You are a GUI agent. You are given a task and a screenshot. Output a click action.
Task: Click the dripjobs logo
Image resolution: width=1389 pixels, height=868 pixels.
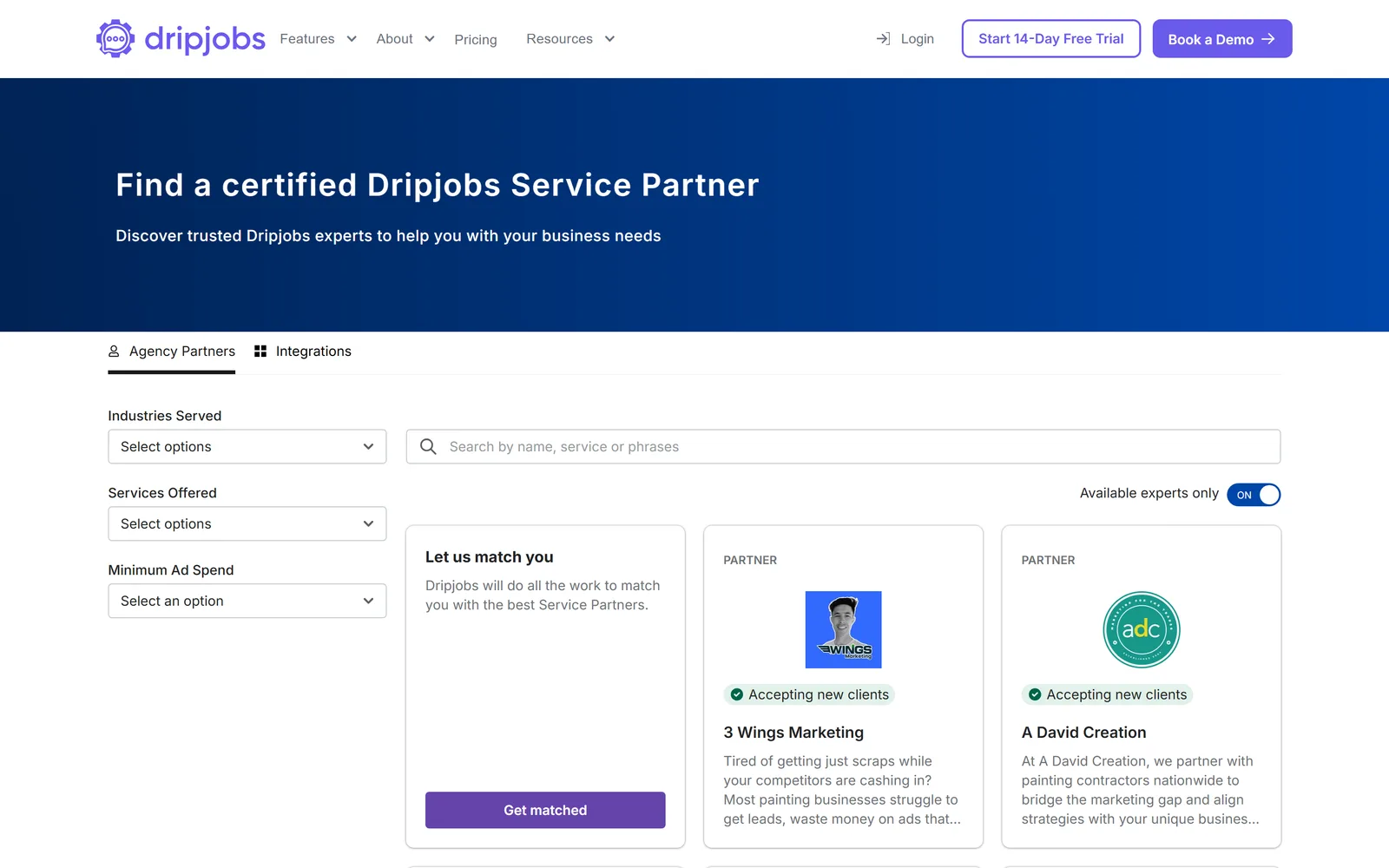pyautogui.click(x=181, y=38)
